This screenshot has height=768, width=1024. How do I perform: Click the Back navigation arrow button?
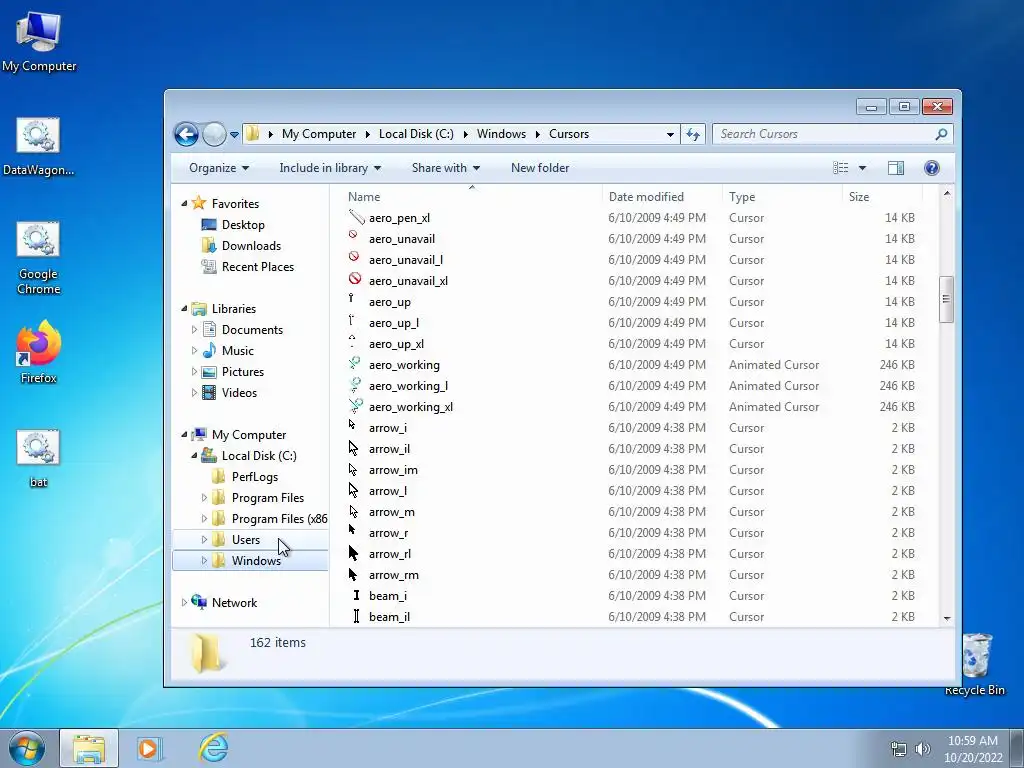[x=186, y=135]
